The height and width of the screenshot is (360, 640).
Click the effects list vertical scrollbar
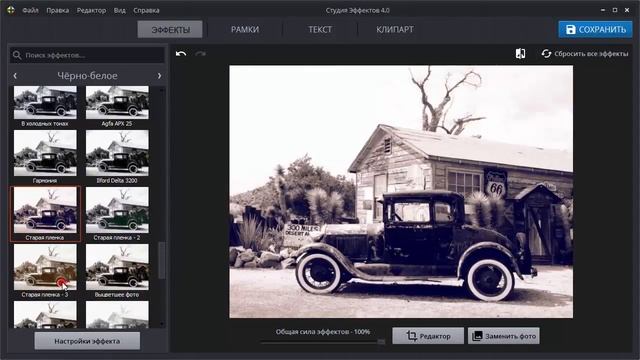[x=162, y=260]
